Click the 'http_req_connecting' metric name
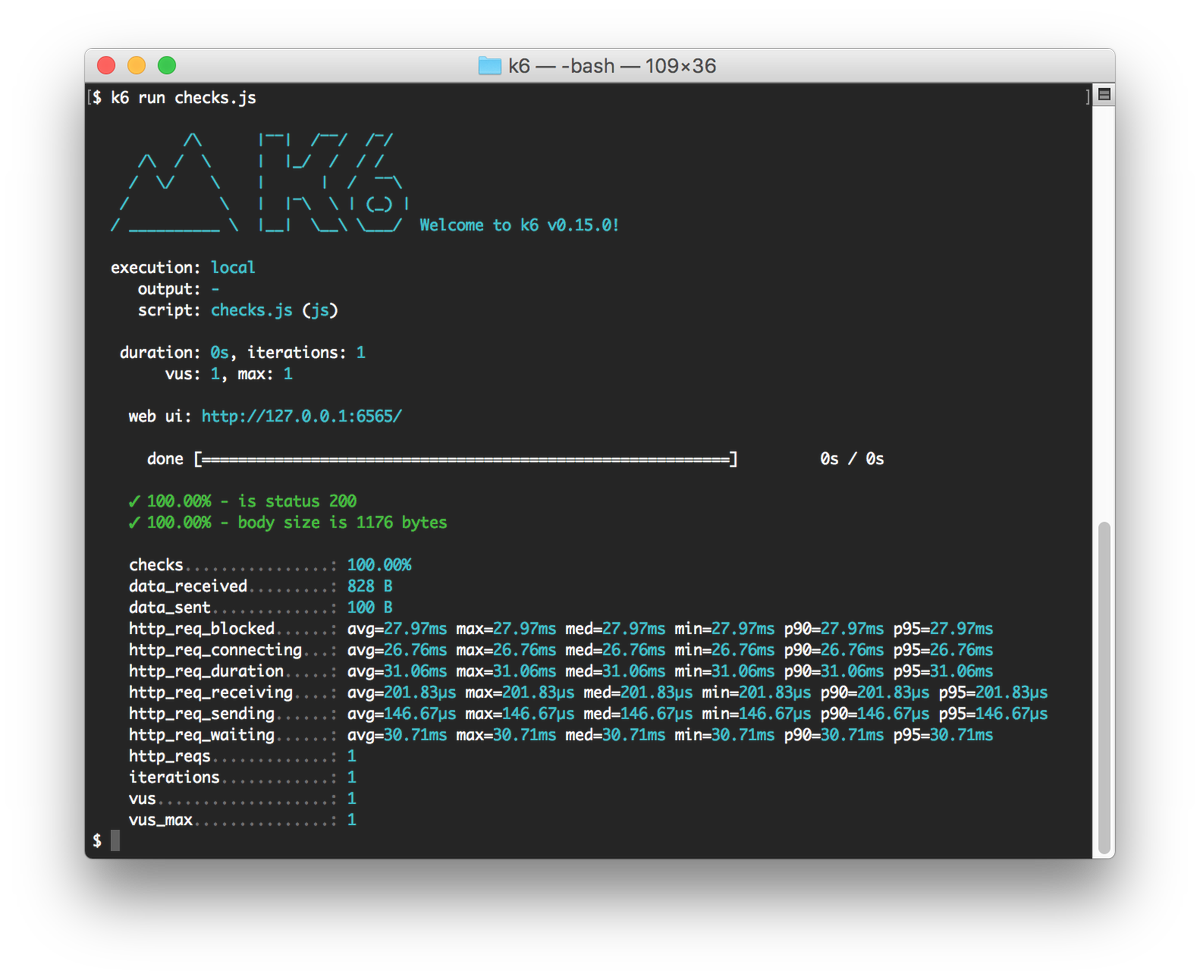The width and height of the screenshot is (1200, 980). click(215, 650)
